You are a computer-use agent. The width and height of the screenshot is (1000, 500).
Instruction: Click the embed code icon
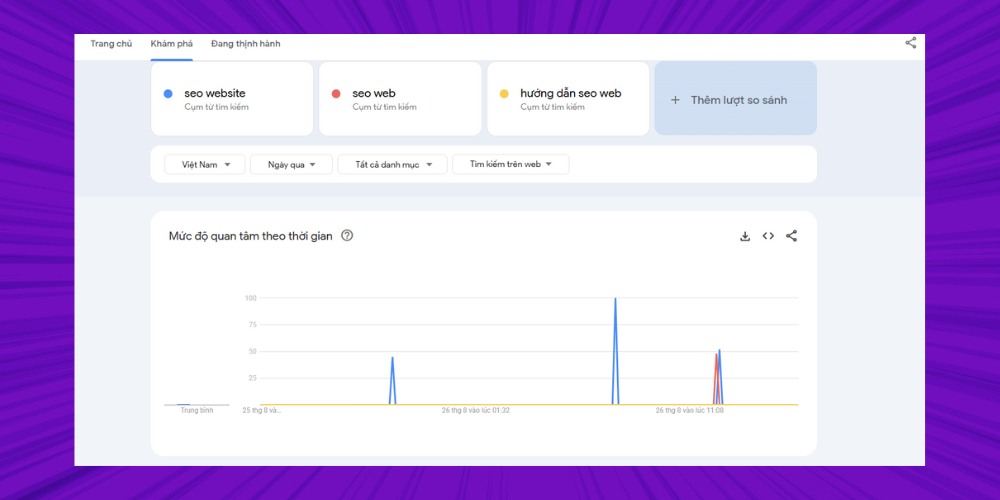pos(768,236)
